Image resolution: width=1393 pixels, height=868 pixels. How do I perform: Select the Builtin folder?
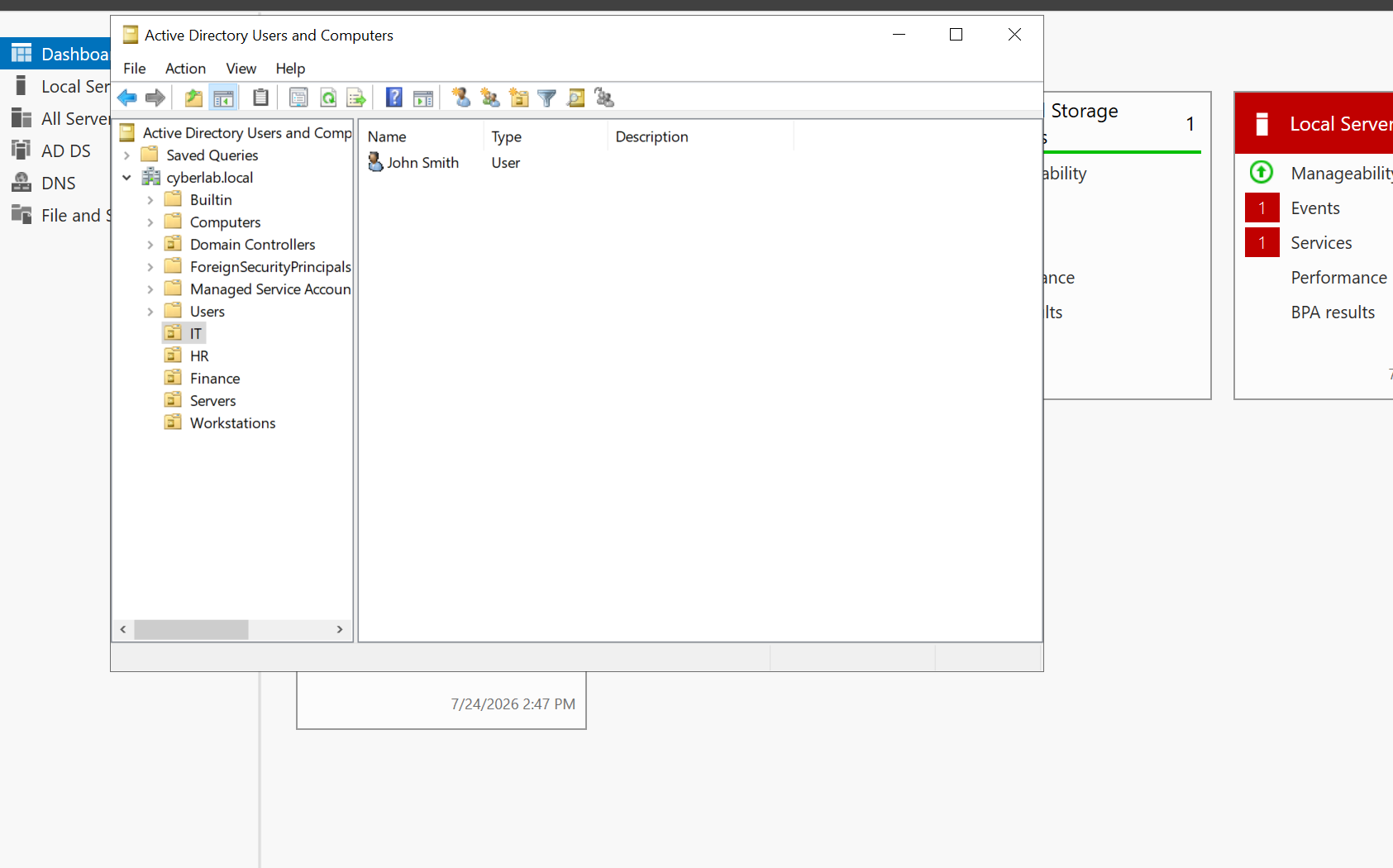[211, 200]
